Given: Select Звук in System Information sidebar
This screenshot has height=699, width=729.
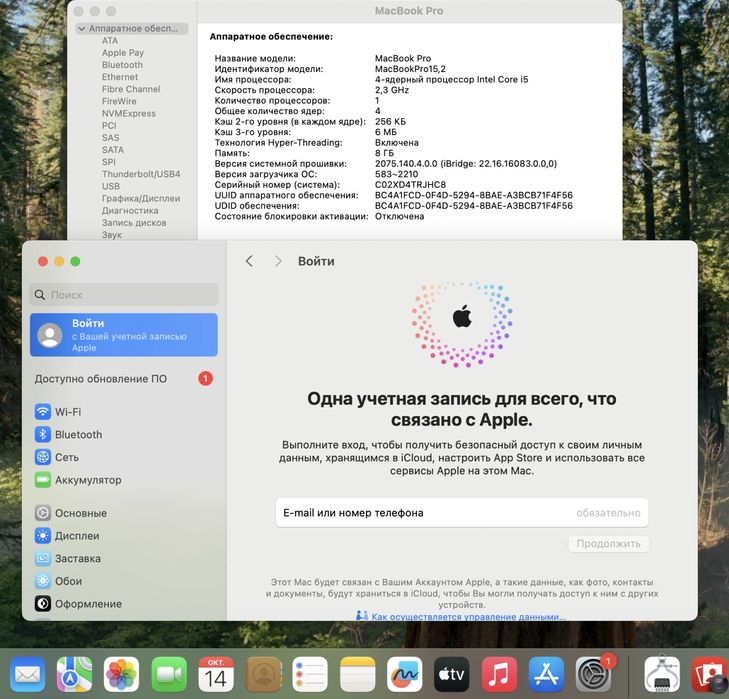Looking at the screenshot, I should (x=112, y=235).
